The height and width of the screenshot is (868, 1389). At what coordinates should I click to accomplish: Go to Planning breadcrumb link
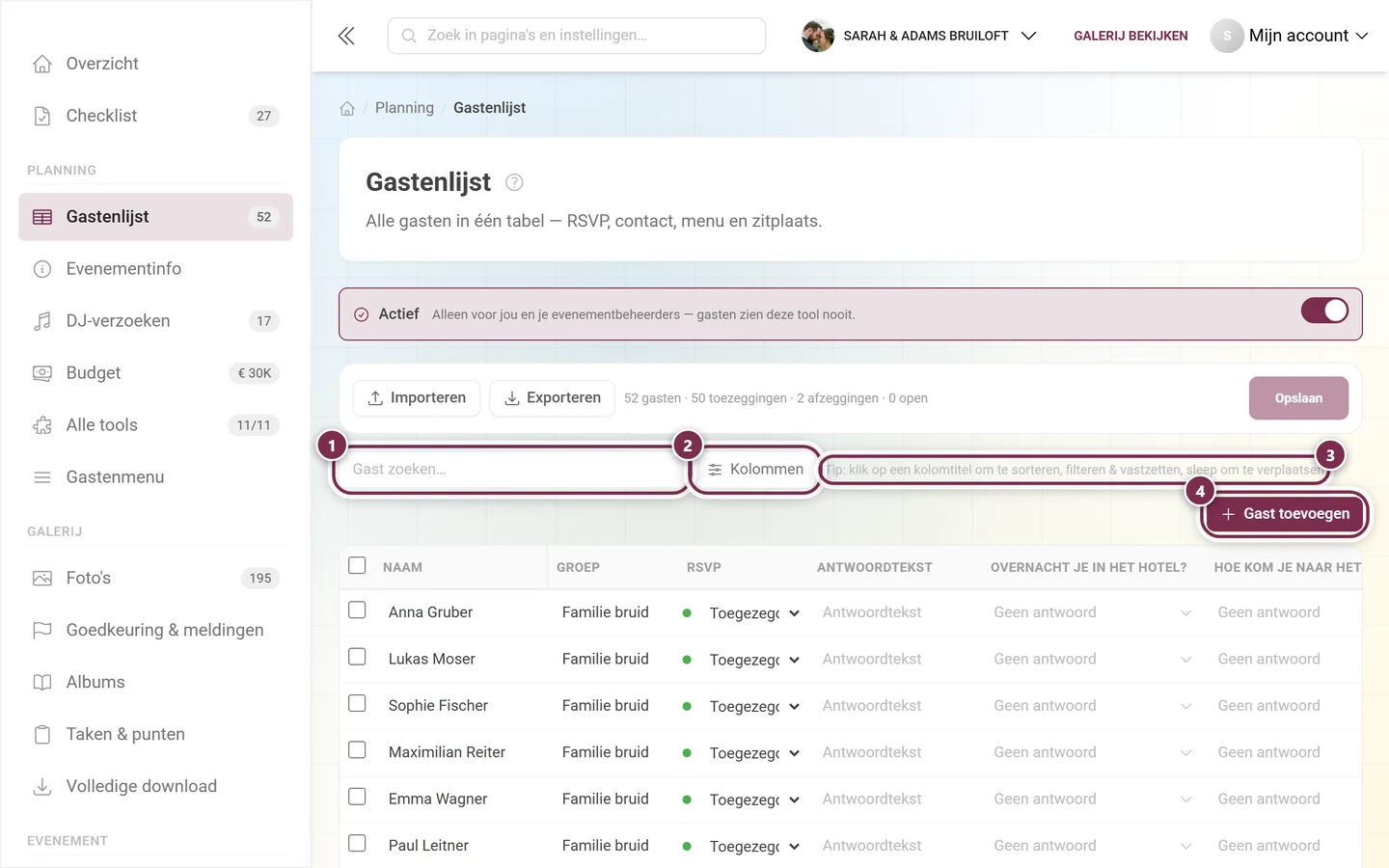[x=404, y=108]
